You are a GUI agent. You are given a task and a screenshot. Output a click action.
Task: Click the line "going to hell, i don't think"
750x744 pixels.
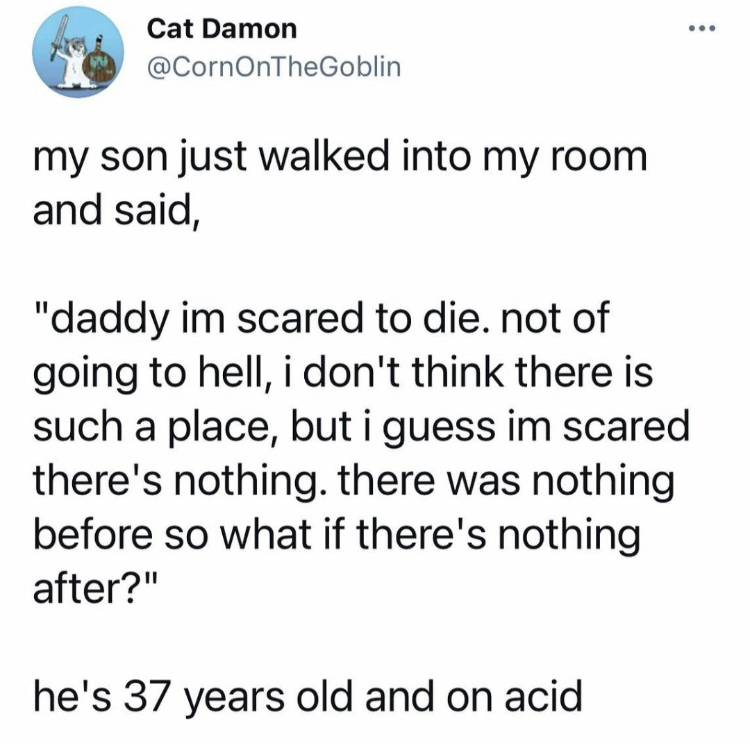[x=343, y=376]
